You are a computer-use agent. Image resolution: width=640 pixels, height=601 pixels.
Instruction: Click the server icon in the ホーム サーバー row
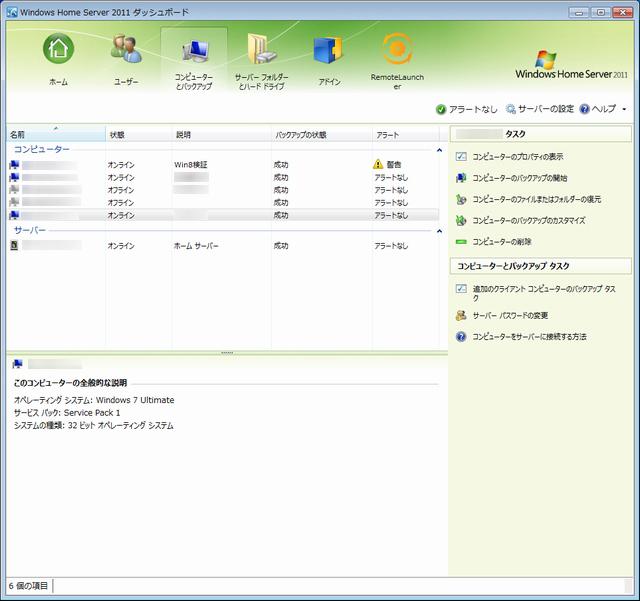[14, 245]
